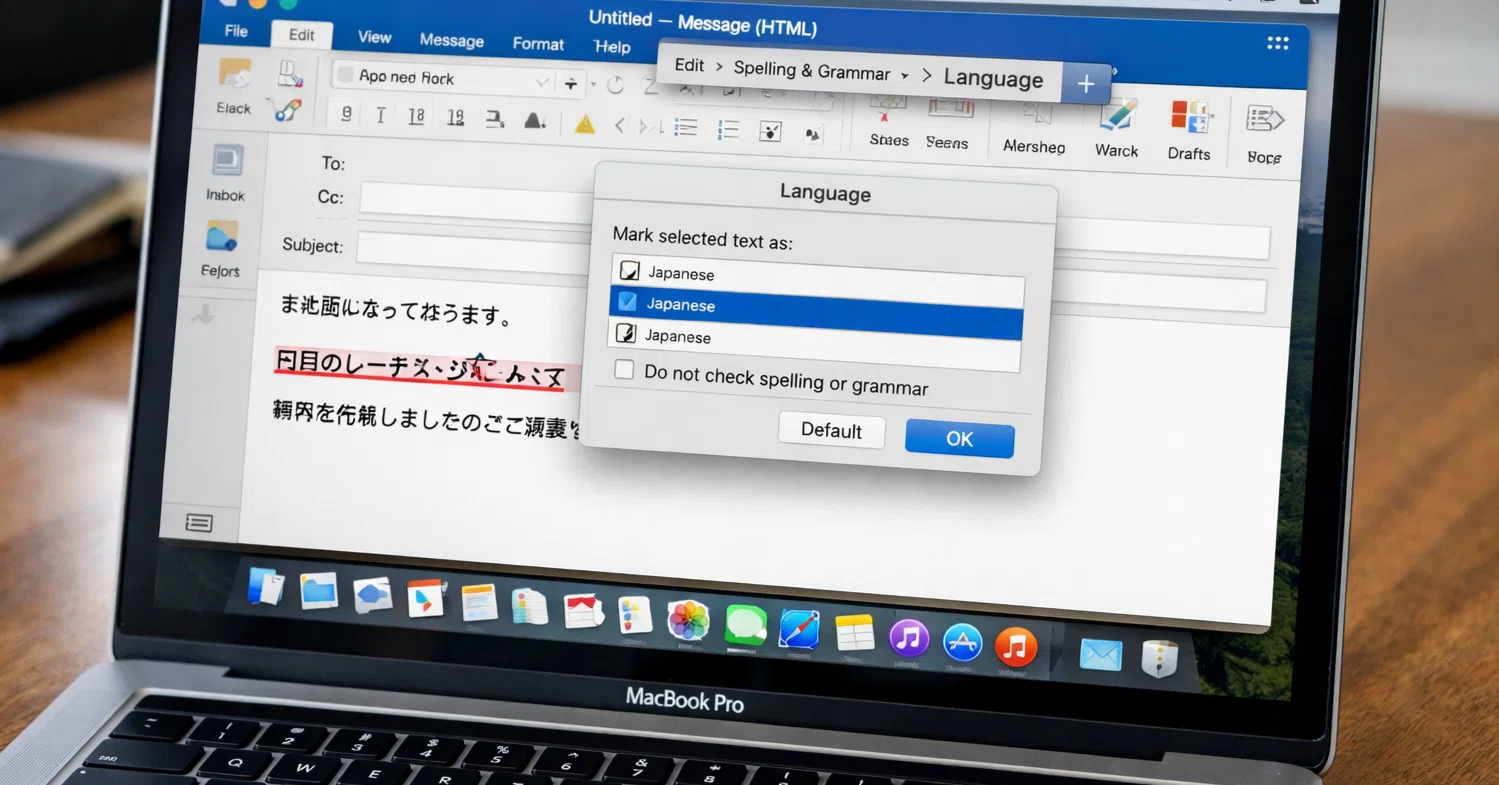Click the numbered list icon
1499x785 pixels.
click(x=728, y=130)
